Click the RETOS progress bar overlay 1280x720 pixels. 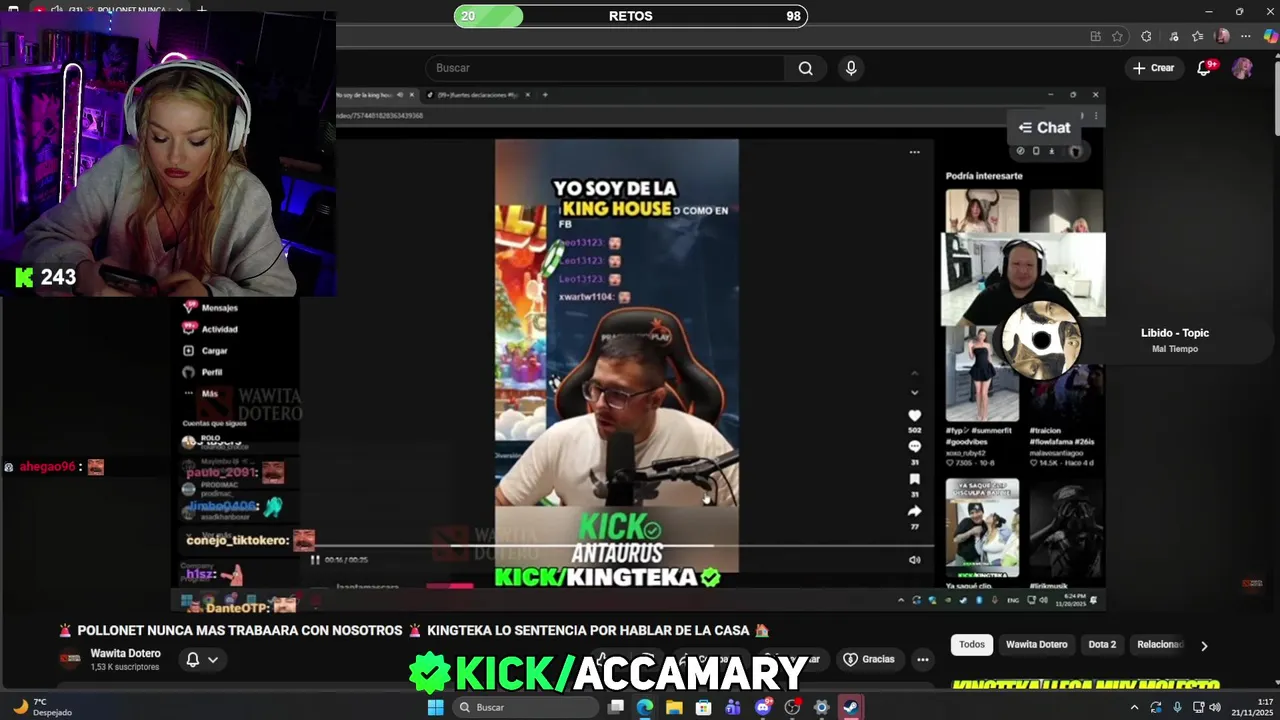630,16
